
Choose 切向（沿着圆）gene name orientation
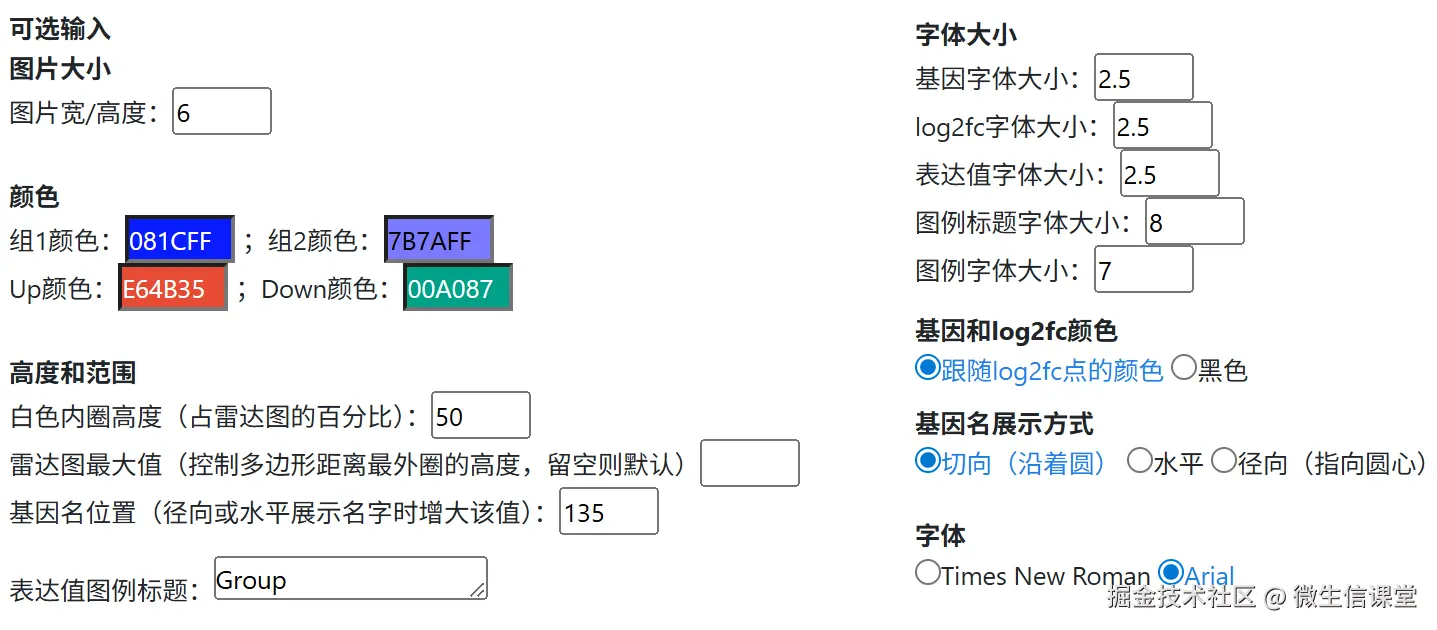[x=928, y=461]
